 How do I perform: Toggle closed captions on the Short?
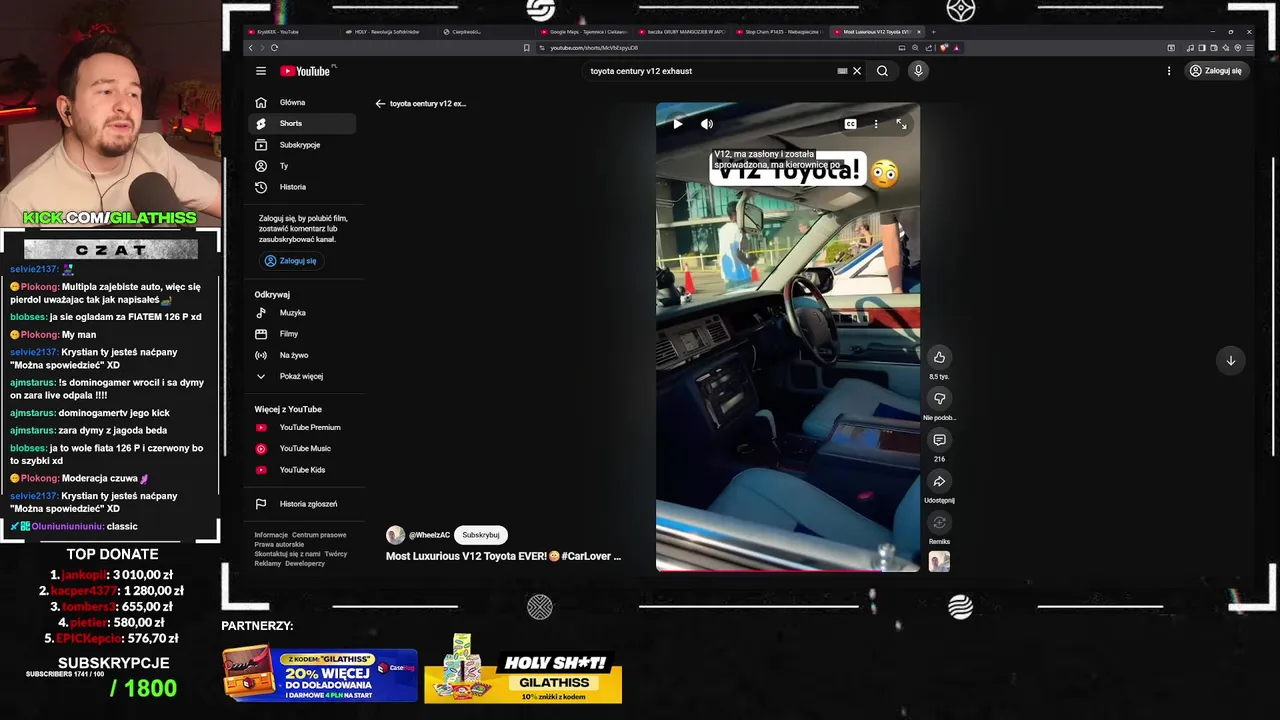pos(850,124)
